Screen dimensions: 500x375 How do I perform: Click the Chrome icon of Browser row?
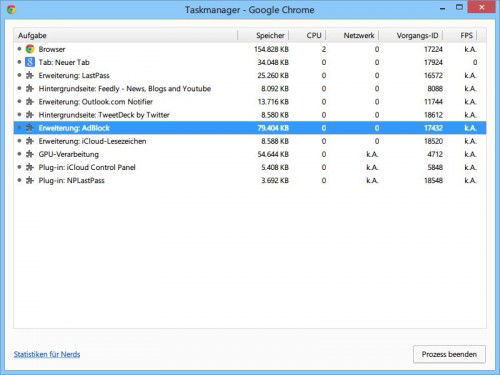(x=30, y=49)
